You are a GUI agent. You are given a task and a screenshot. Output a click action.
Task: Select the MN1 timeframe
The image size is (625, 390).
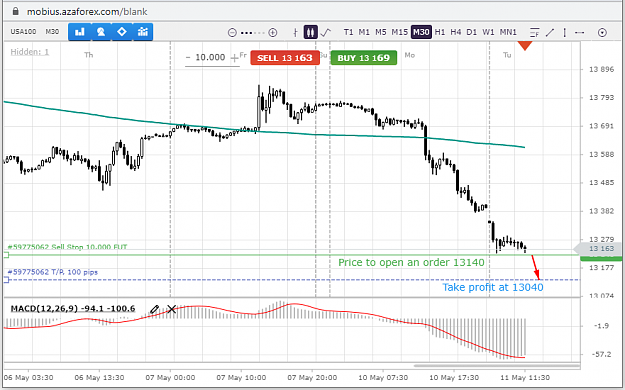508,32
